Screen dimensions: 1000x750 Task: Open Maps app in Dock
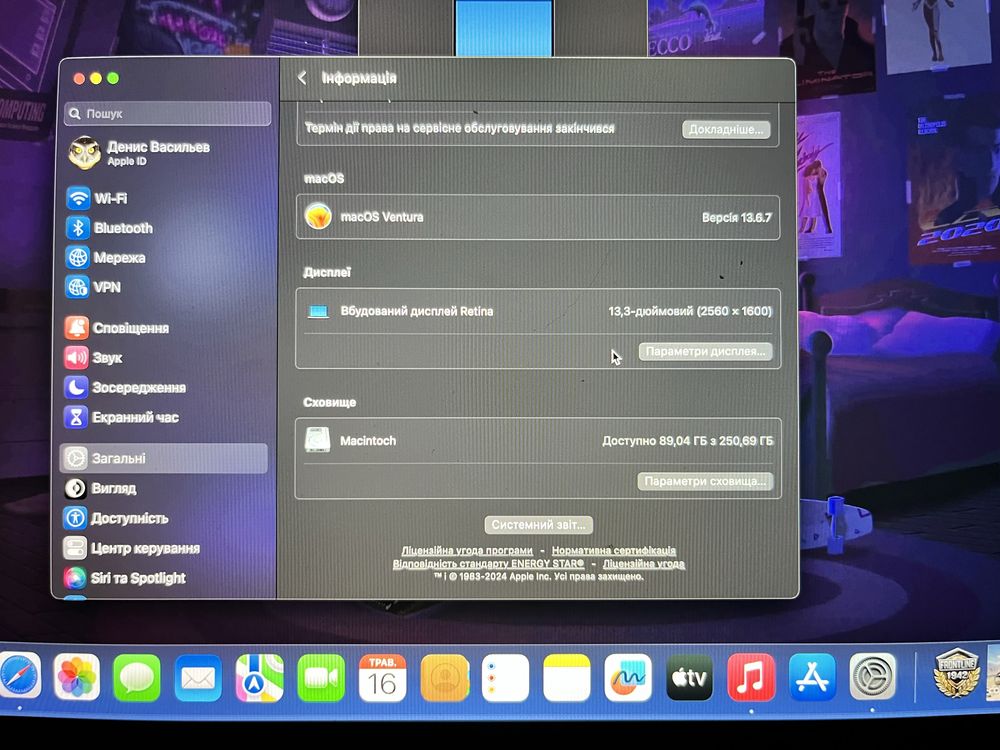coord(260,677)
